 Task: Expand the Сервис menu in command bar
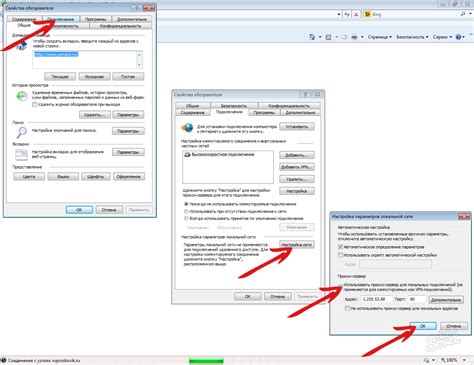tap(442, 37)
